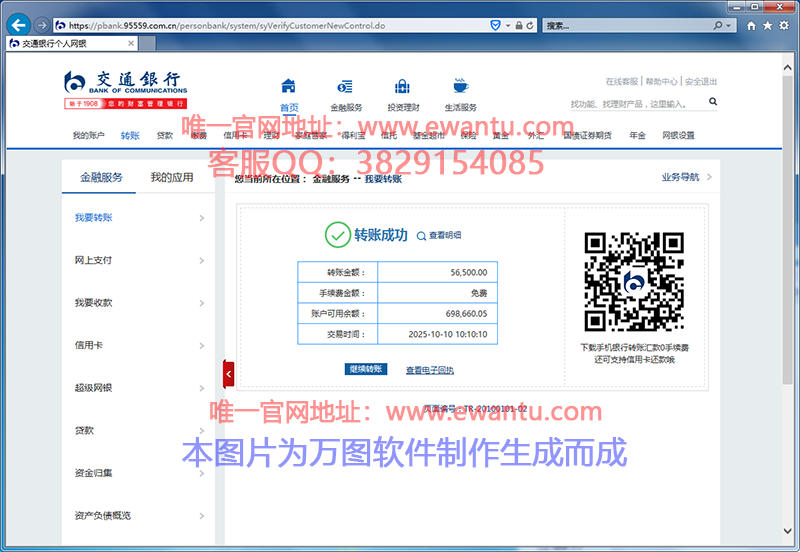Image resolution: width=800 pixels, height=552 pixels.
Task: Click the Bank of Communications logo
Action: (126, 90)
